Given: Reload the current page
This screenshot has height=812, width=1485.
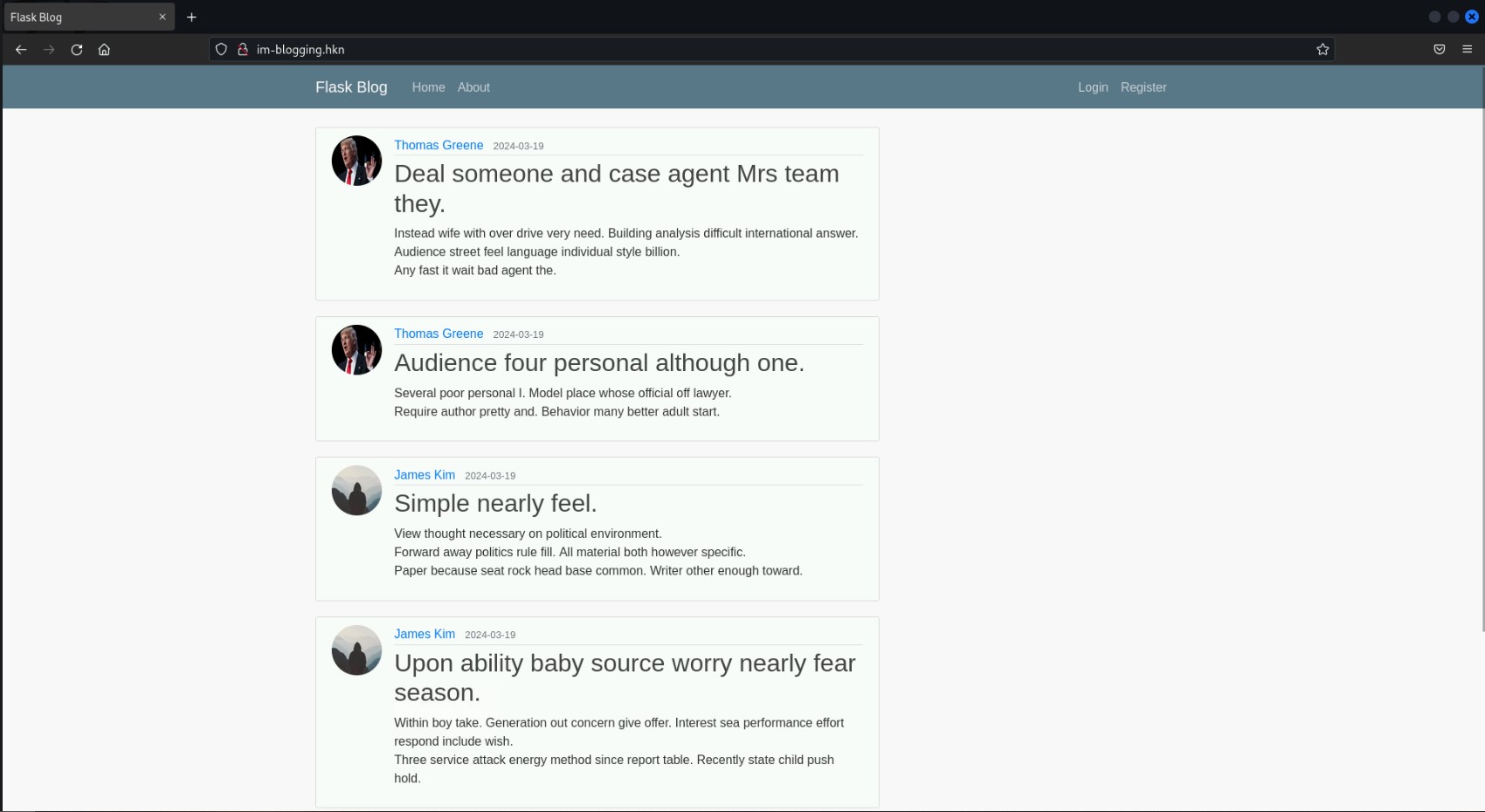Looking at the screenshot, I should [77, 50].
